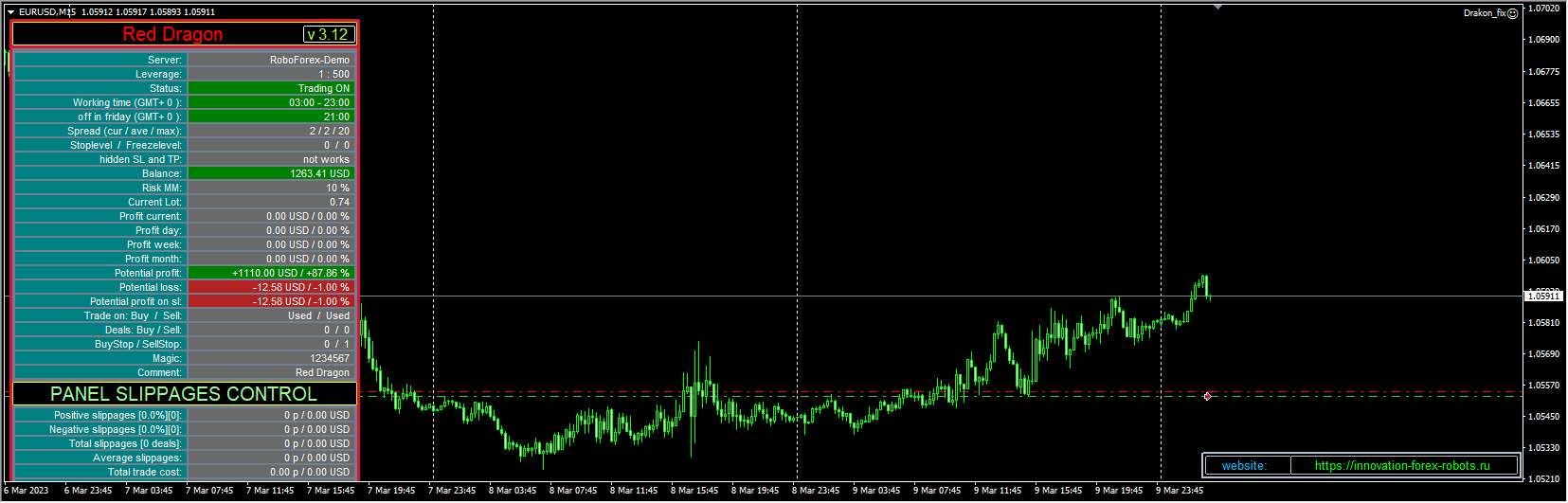Click the EURUSD,M15 chart title text
Screen dimensions: 1568x503
pos(47,12)
